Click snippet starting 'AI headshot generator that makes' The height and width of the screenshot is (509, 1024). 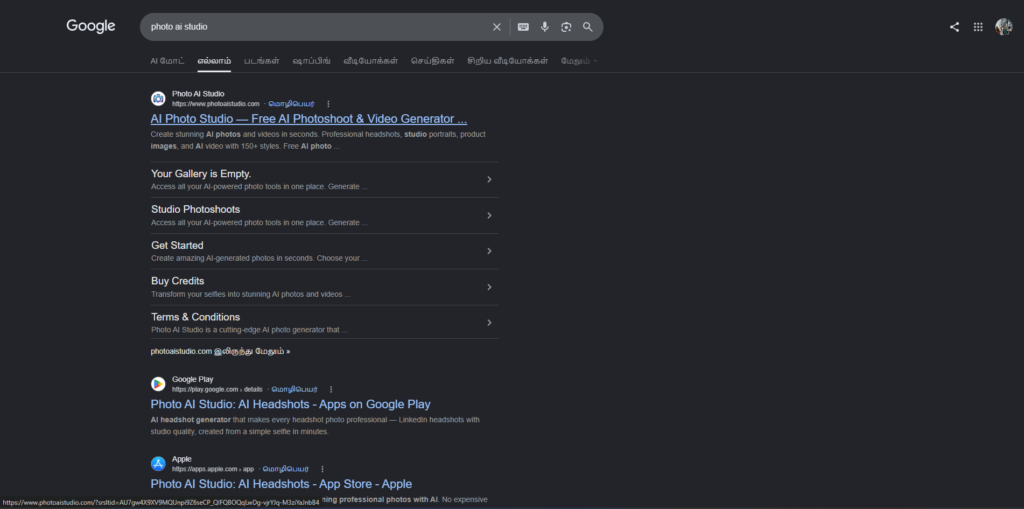coord(315,425)
